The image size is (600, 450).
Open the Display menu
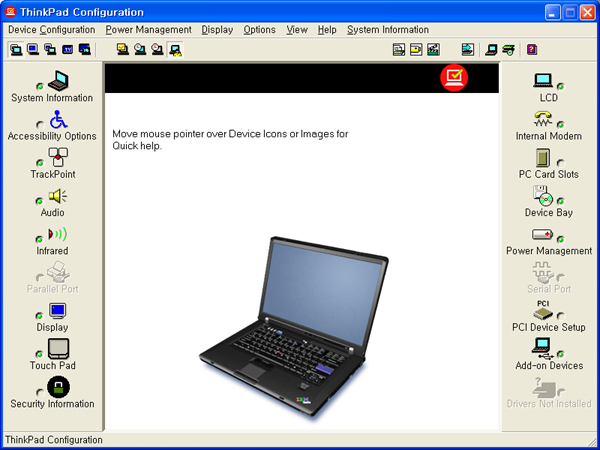pos(217,30)
